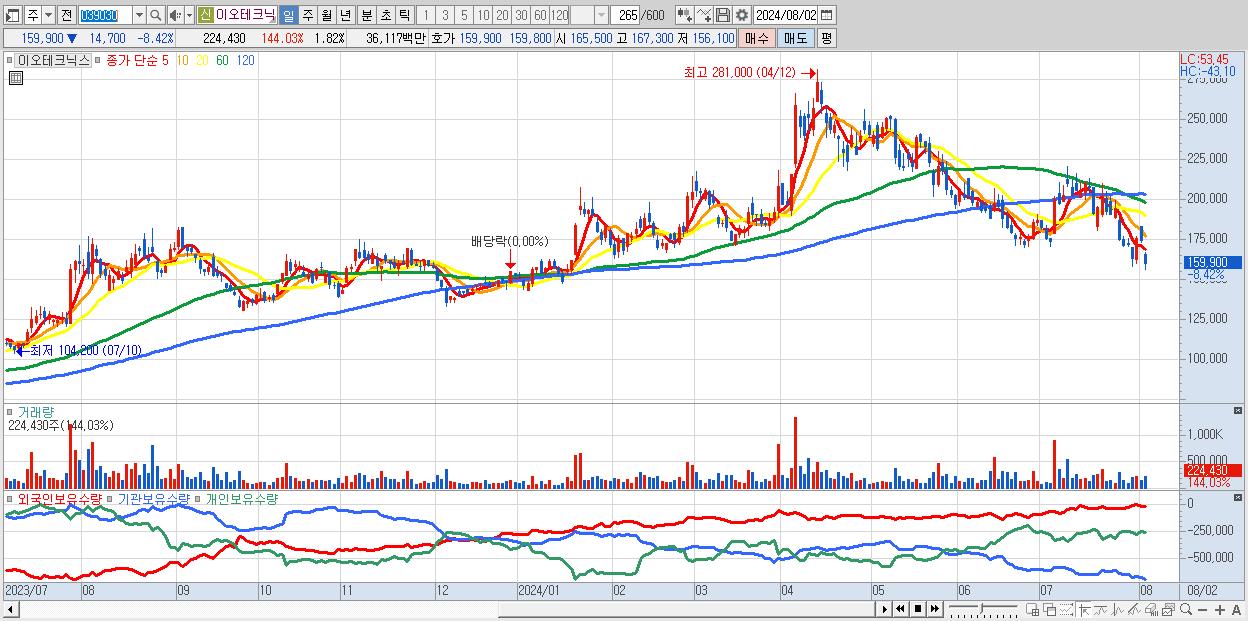This screenshot has height=621, width=1248.
Task: Select the 주 weekly period toggle
Action: pyautogui.click(x=307, y=15)
